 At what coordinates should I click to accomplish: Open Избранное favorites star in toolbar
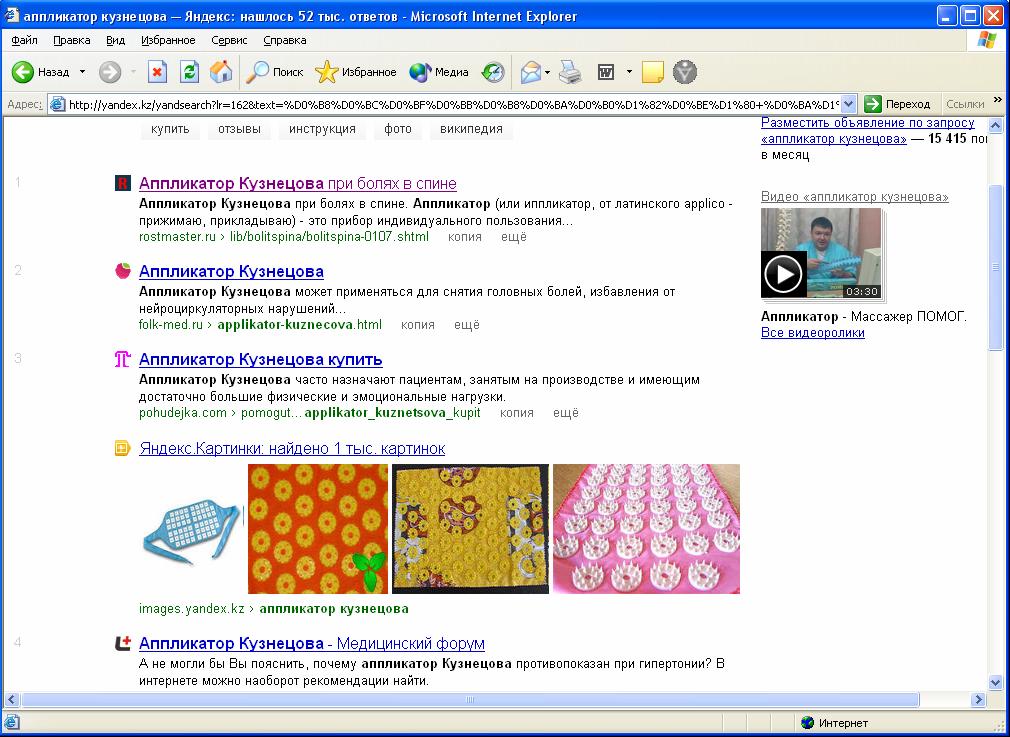click(x=356, y=72)
